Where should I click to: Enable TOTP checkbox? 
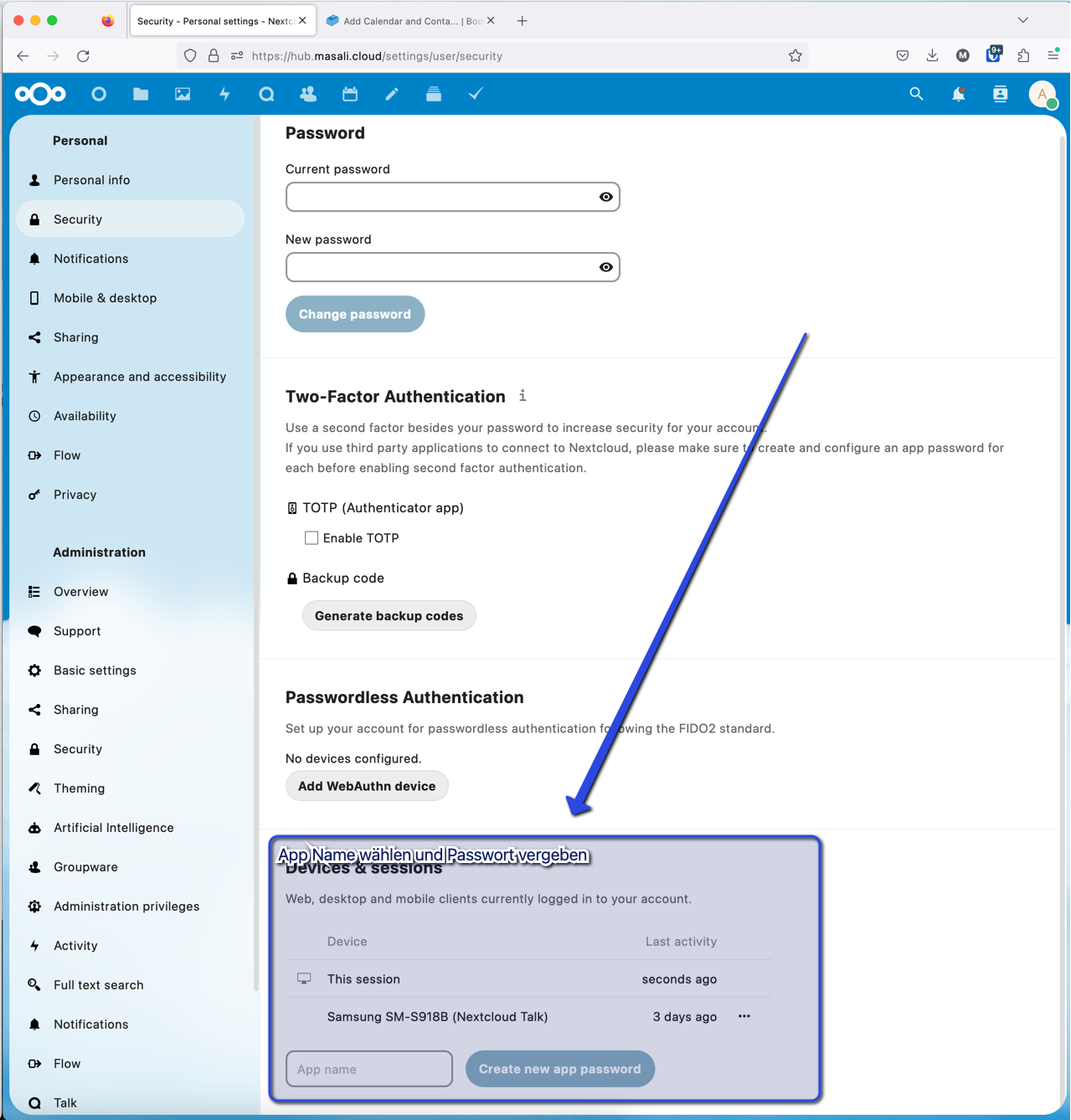pyautogui.click(x=312, y=538)
